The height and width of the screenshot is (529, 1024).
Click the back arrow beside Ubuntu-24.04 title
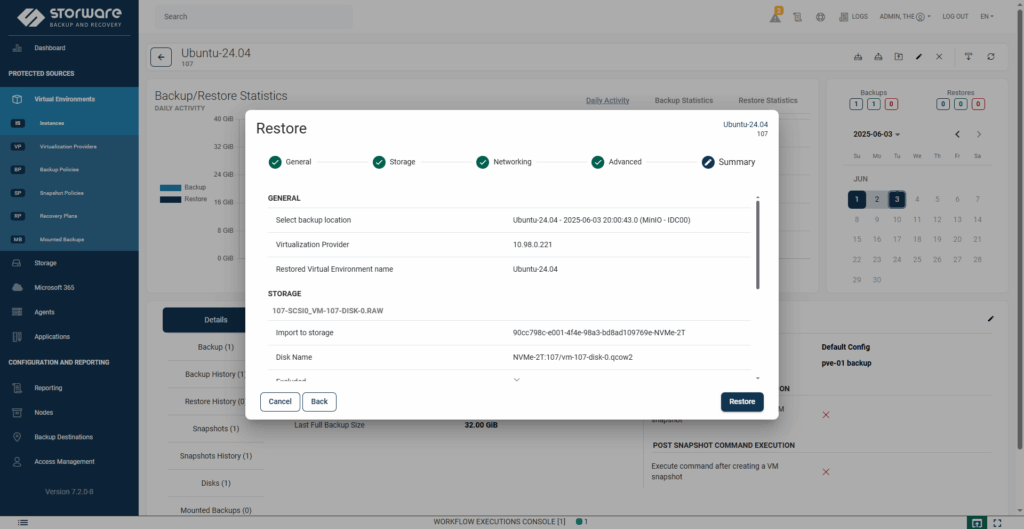coord(161,57)
